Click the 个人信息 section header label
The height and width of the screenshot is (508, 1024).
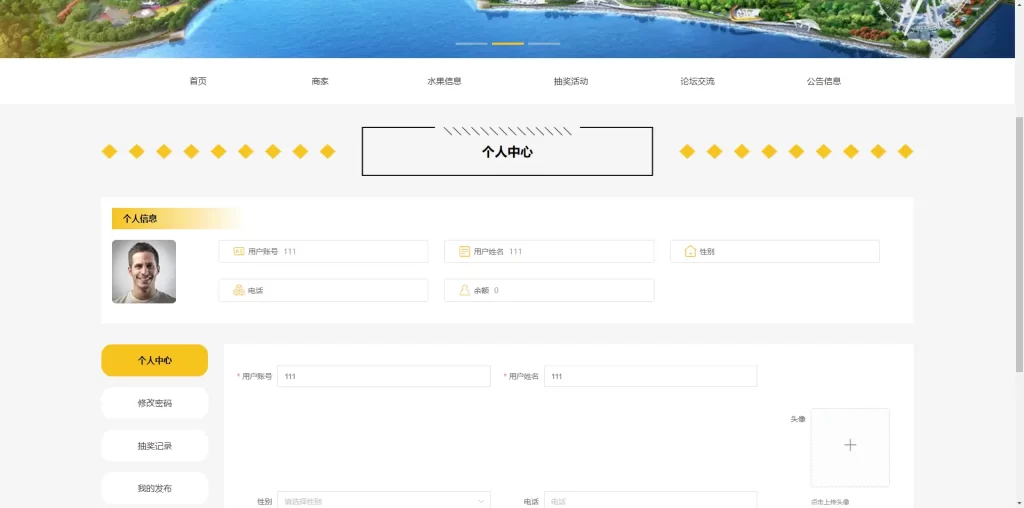click(x=140, y=219)
